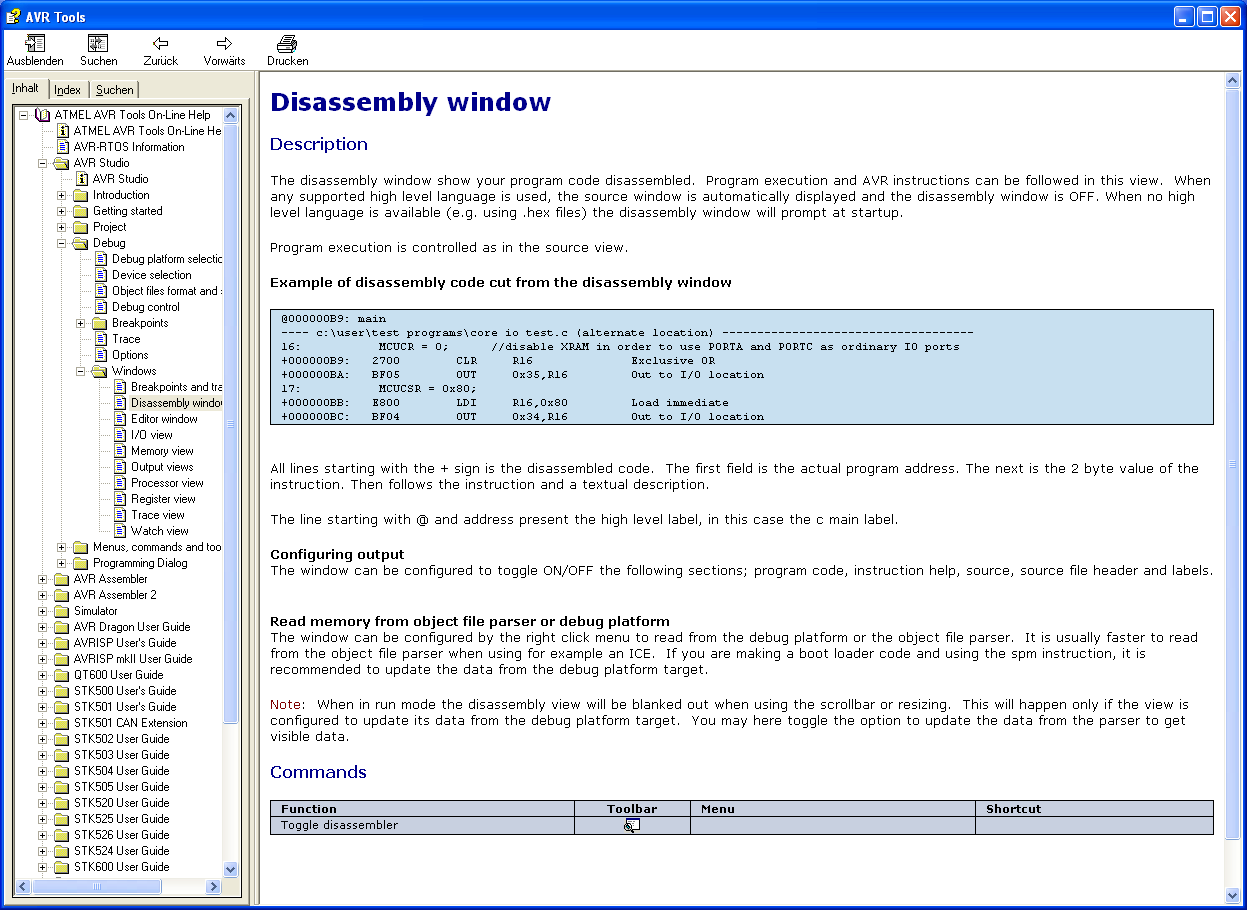Image resolution: width=1247 pixels, height=910 pixels.
Task: Click the ATMEL AVR Tools book icon
Action: pos(43,115)
